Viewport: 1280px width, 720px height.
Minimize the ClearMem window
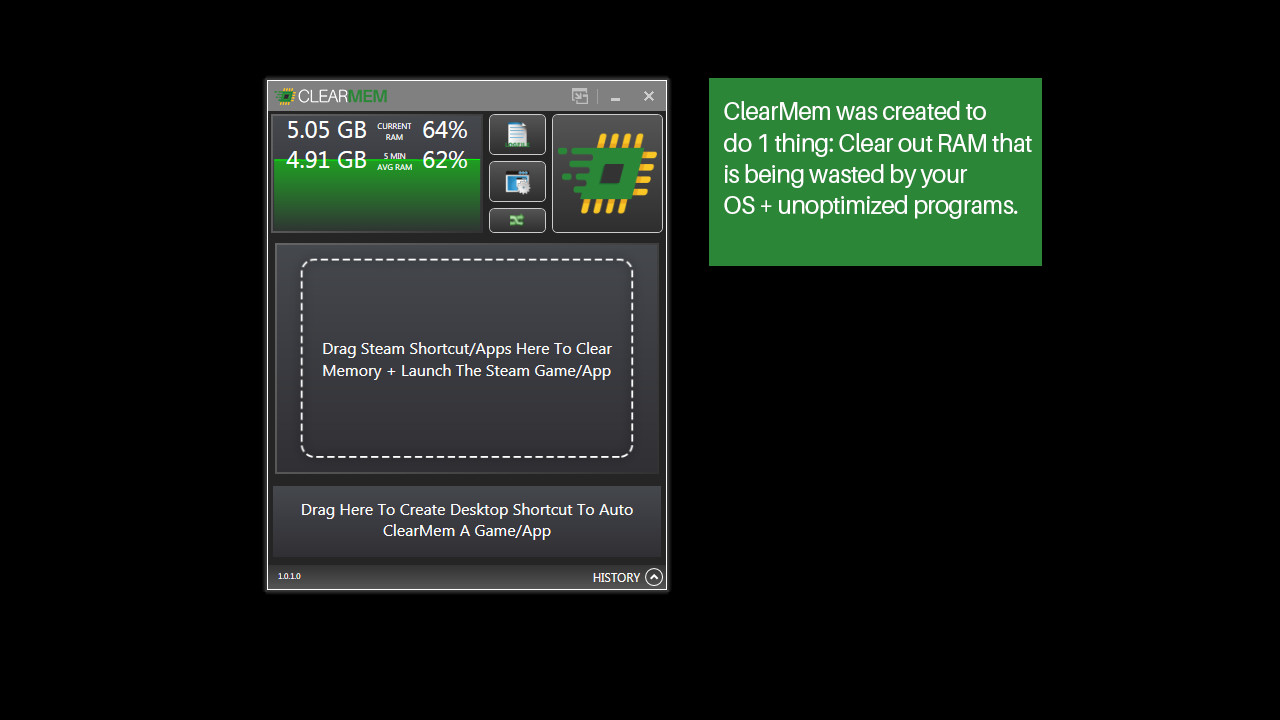coord(614,96)
